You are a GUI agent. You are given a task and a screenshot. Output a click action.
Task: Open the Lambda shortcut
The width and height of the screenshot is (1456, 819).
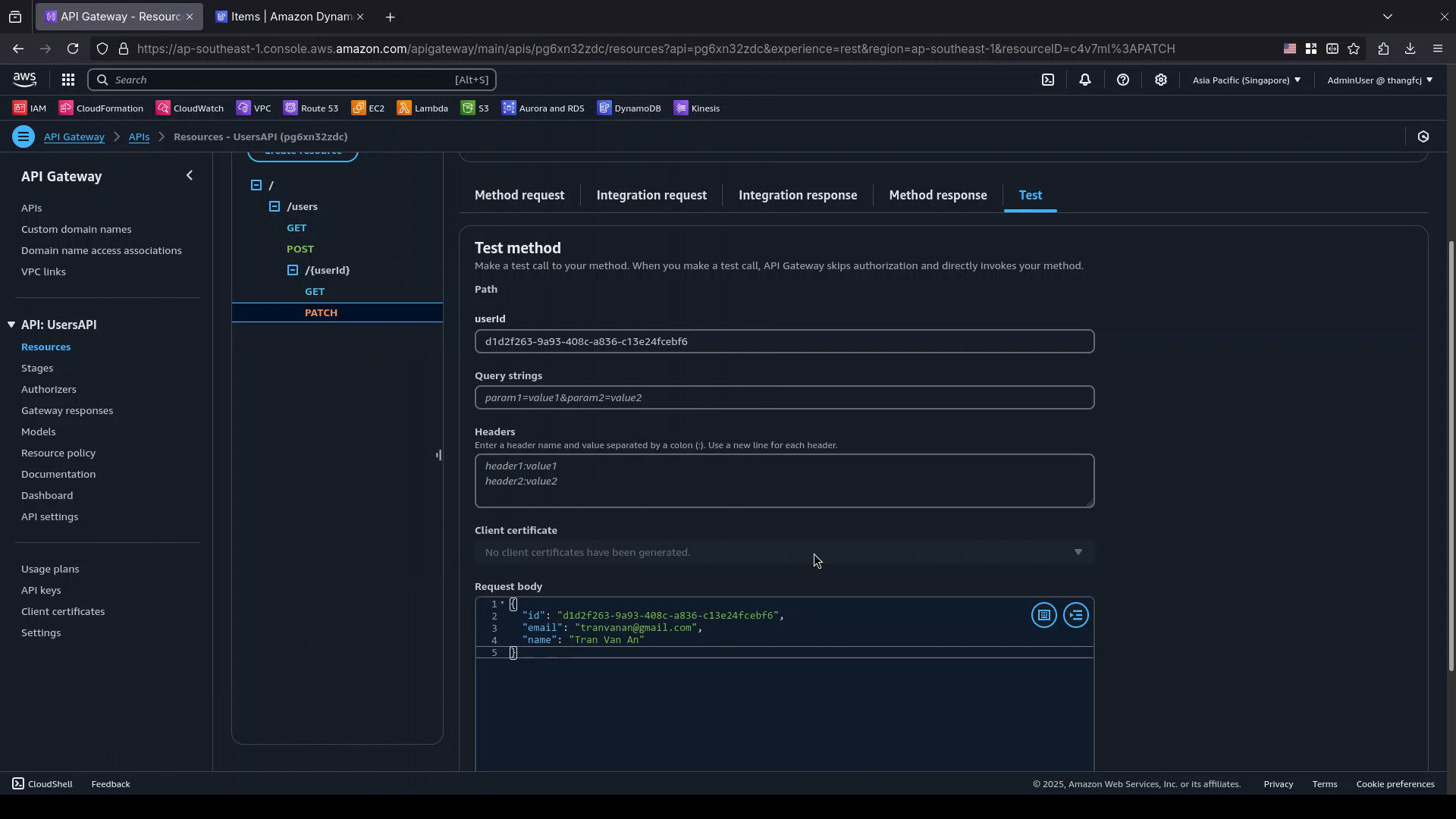tap(422, 108)
